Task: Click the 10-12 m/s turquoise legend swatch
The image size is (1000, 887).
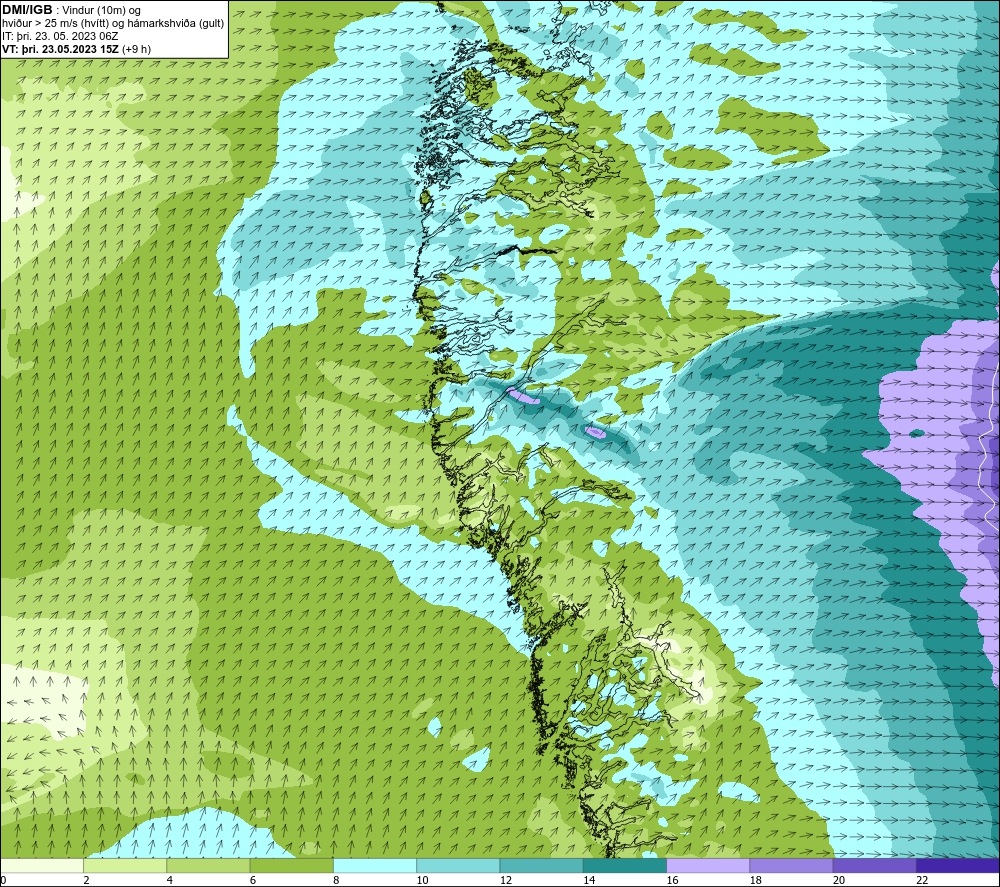Action: [458, 865]
